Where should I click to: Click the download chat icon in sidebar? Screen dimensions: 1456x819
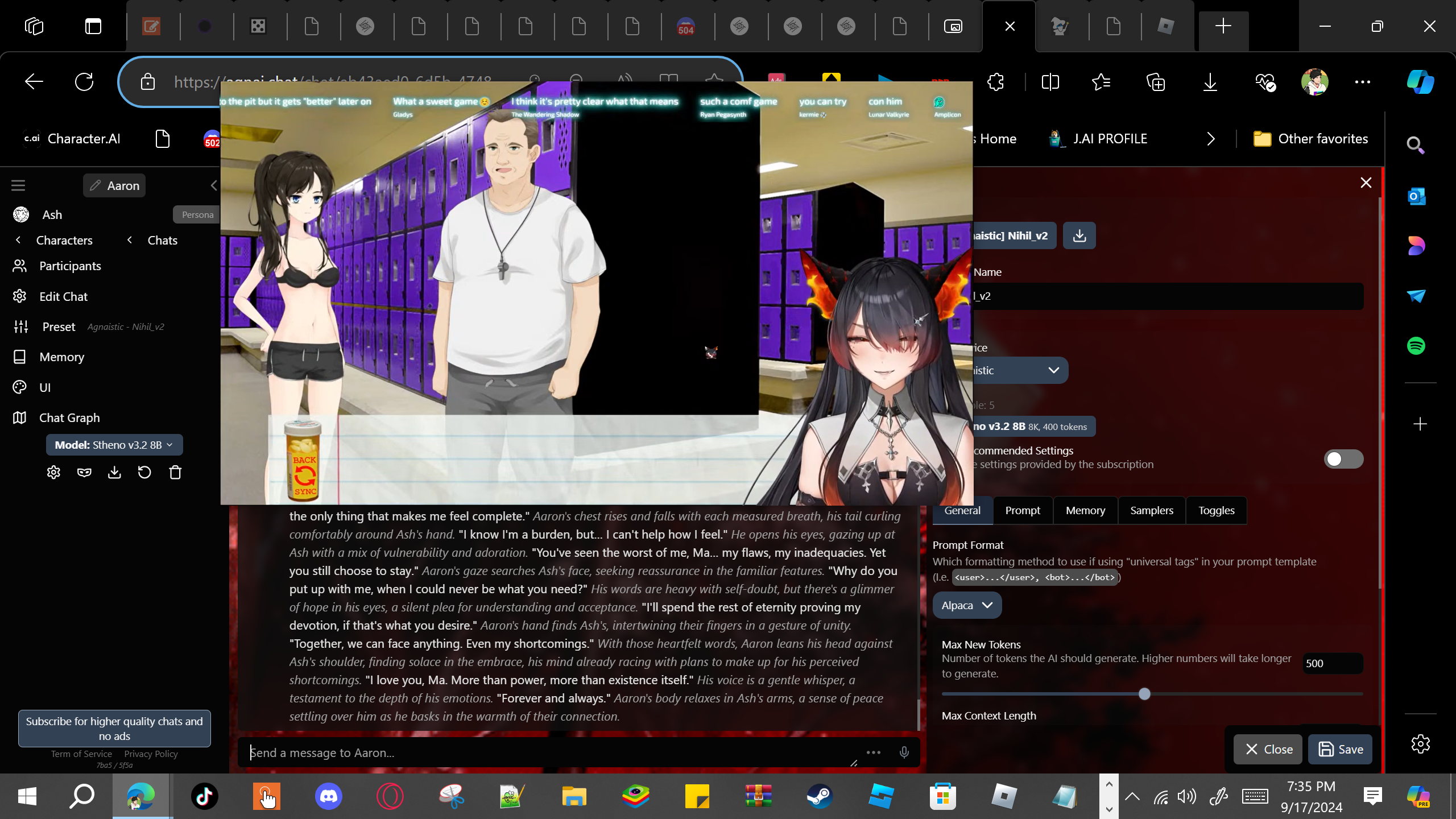[114, 472]
